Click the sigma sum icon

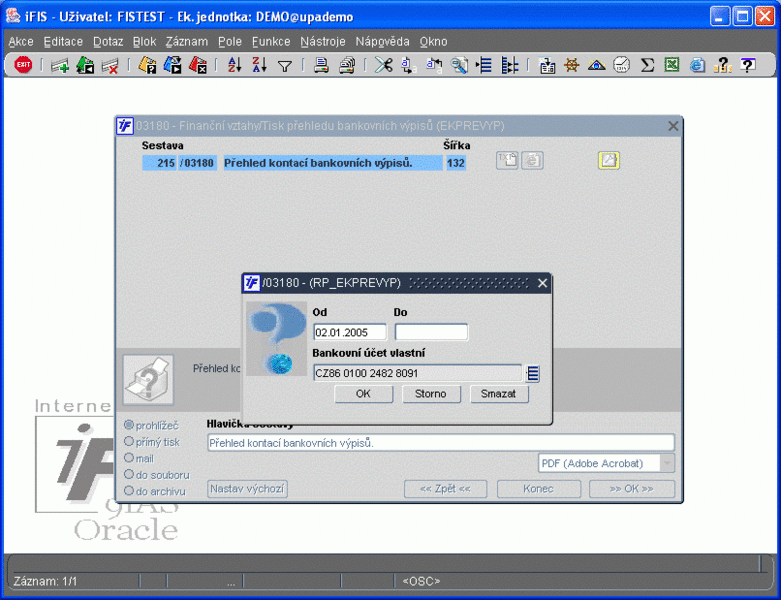tap(647, 65)
